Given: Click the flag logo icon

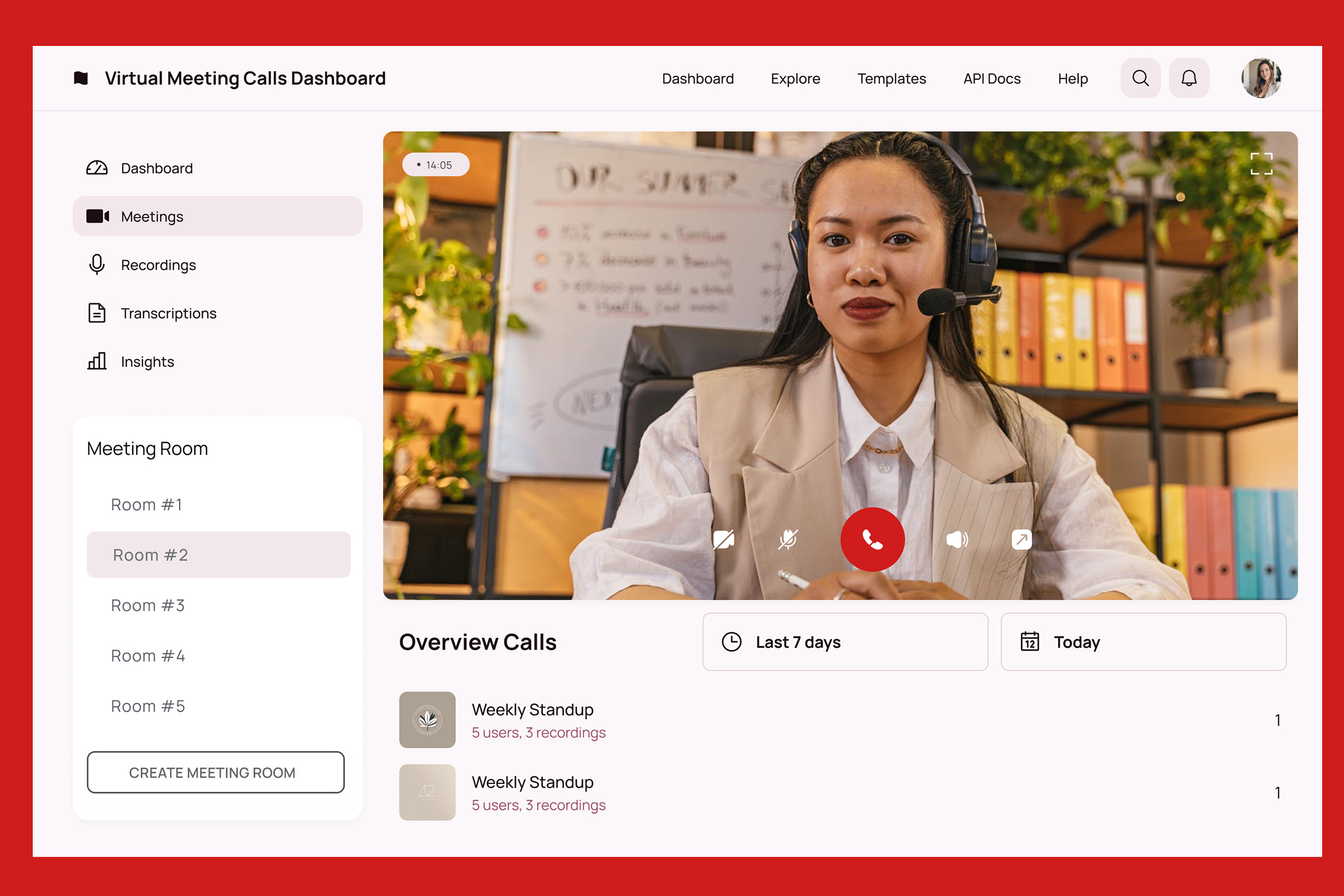Looking at the screenshot, I should click(x=81, y=78).
